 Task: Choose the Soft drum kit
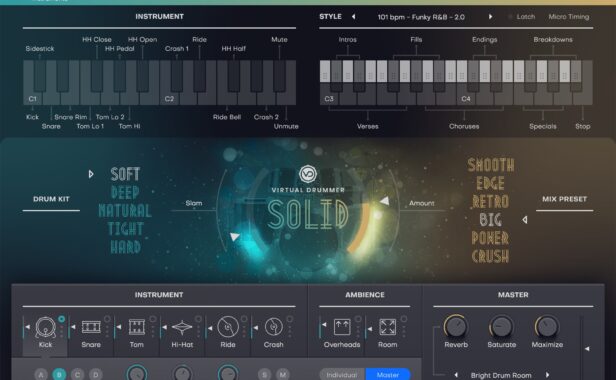[x=125, y=174]
